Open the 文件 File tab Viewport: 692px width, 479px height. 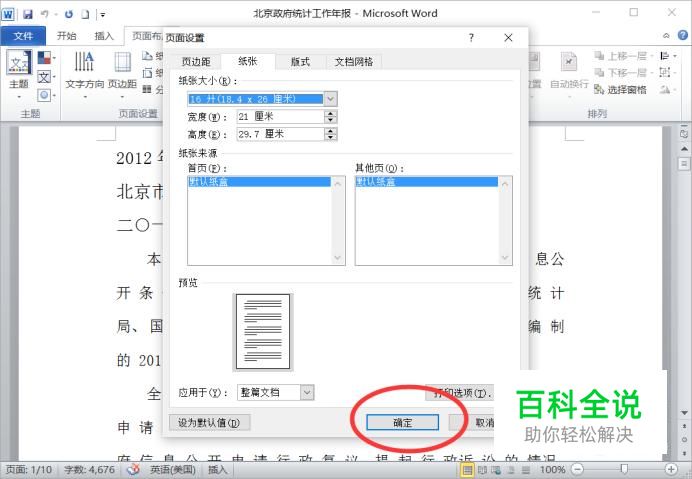point(23,36)
